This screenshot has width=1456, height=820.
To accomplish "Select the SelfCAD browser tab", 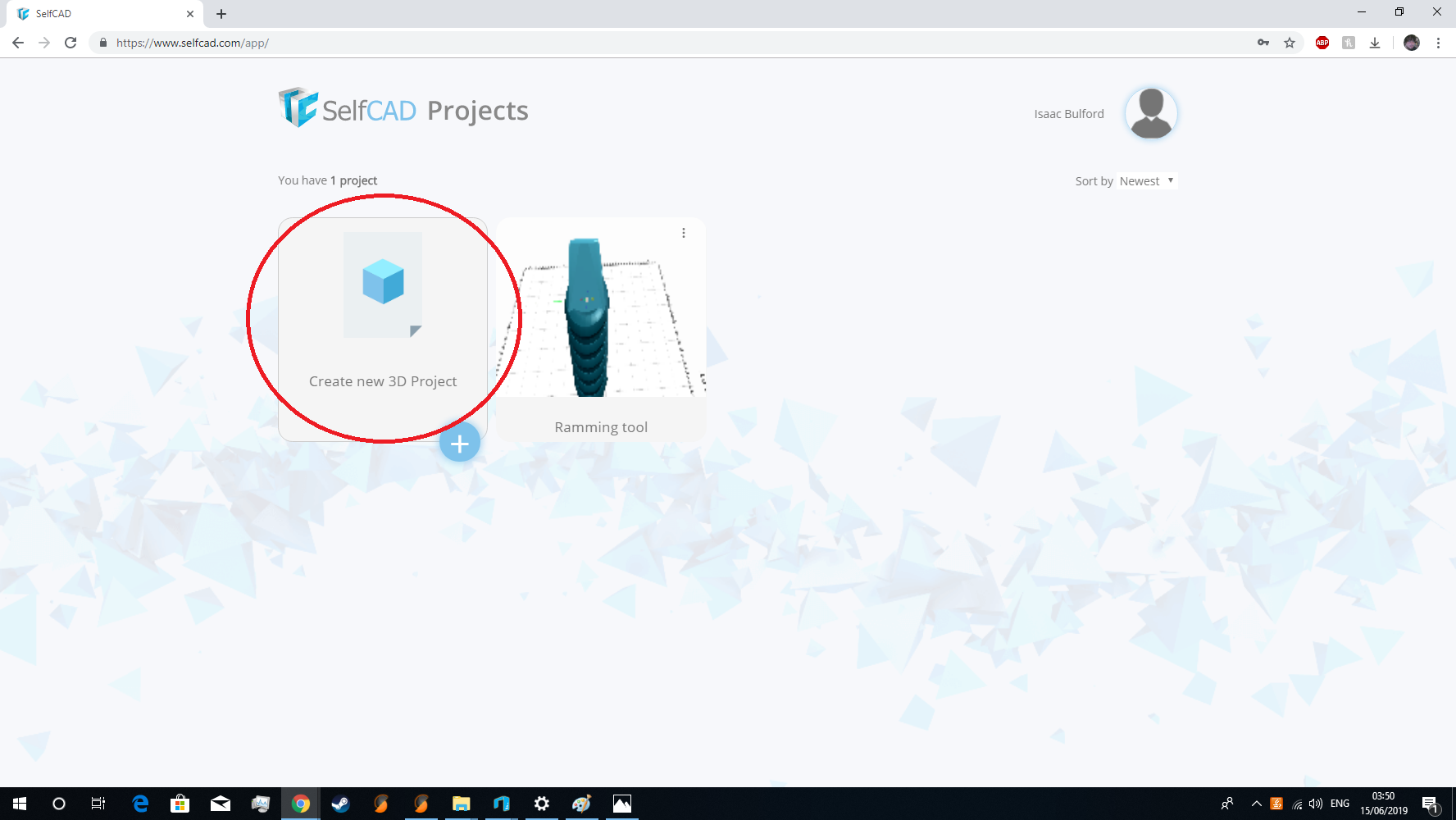I will [105, 14].
